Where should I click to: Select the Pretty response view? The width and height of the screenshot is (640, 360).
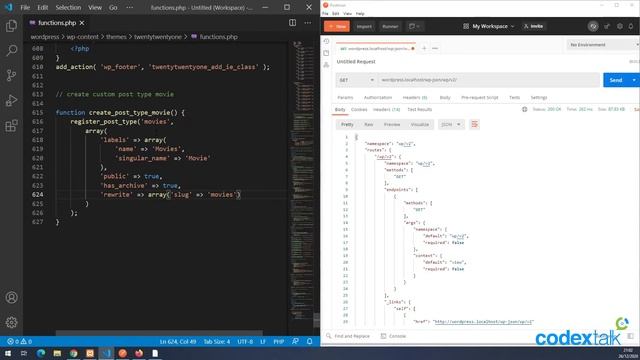[x=347, y=124]
